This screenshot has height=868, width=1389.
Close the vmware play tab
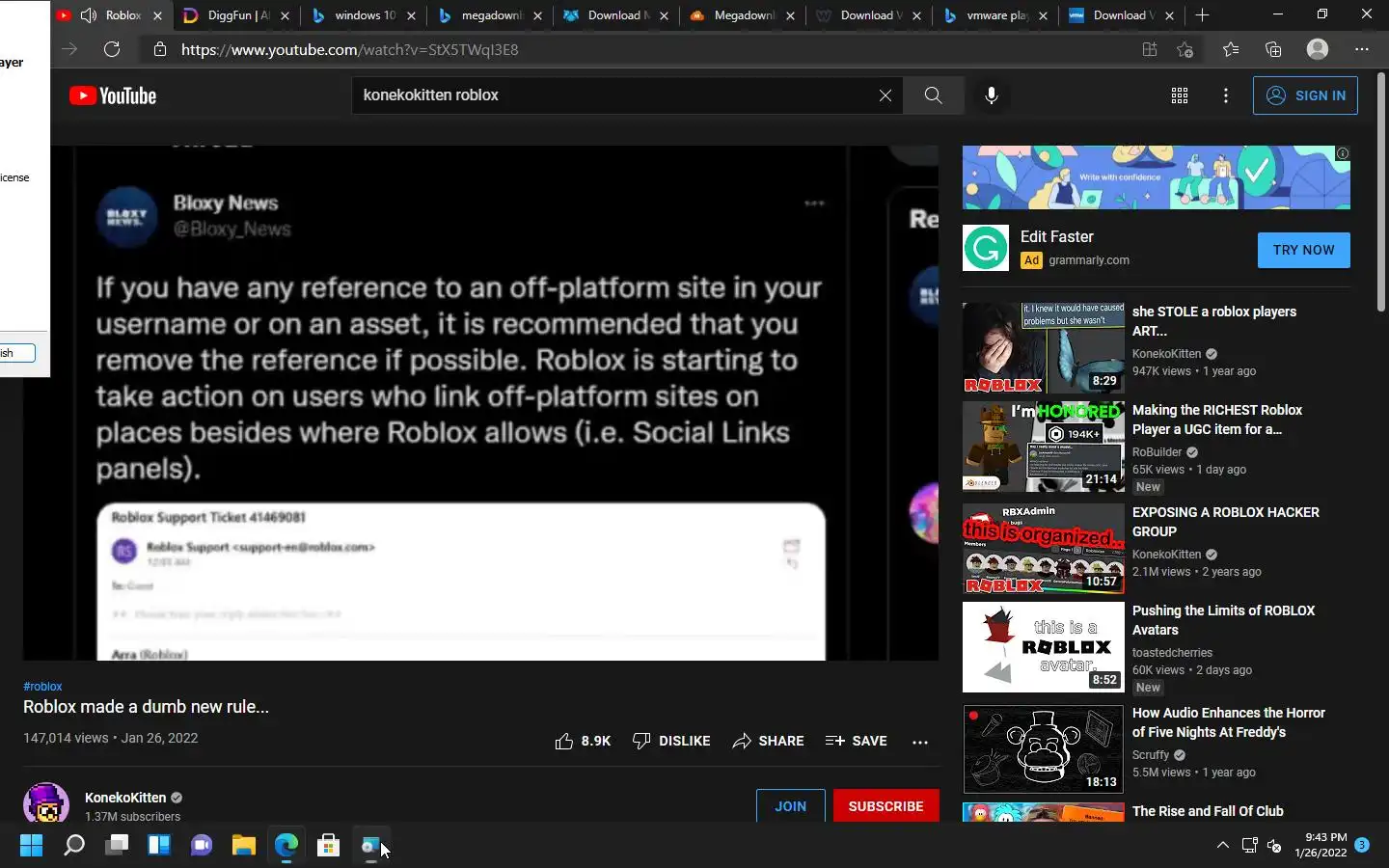click(1043, 15)
